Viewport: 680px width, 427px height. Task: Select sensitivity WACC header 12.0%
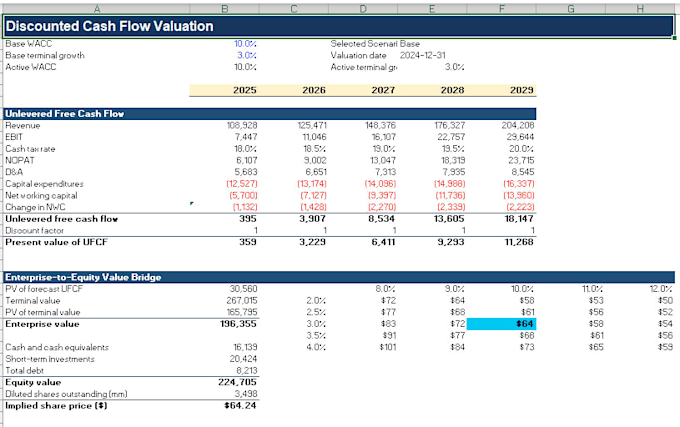[661, 289]
